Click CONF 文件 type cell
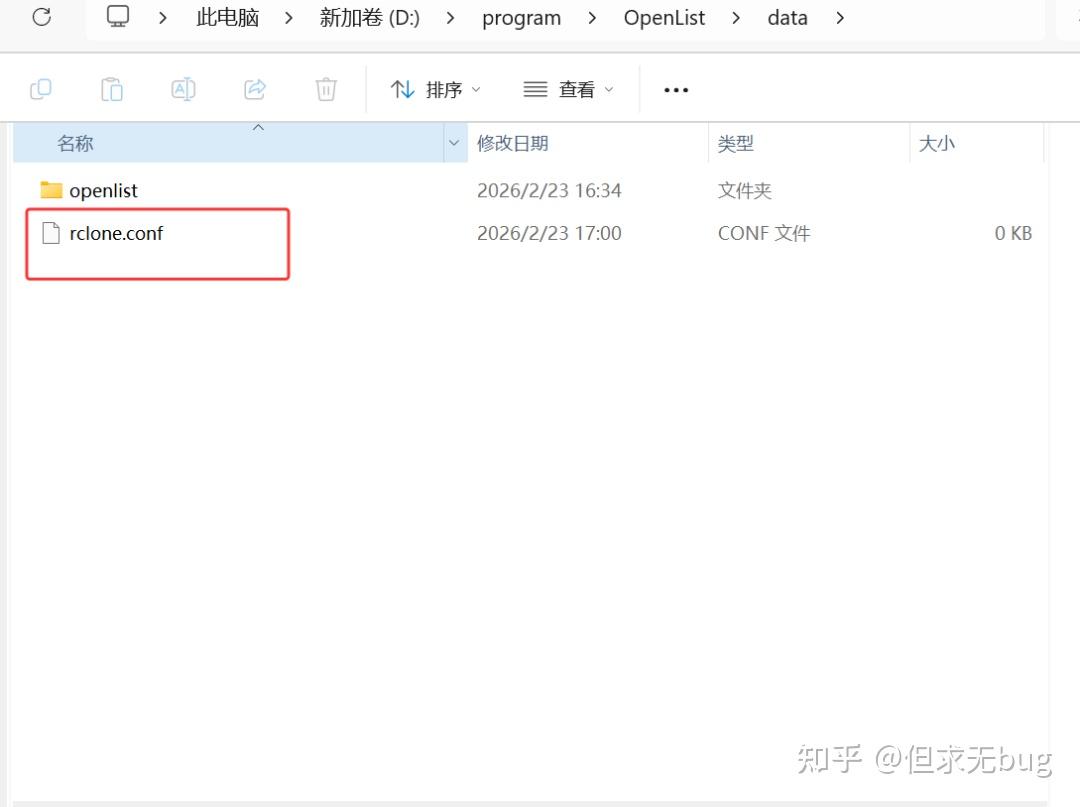 (764, 233)
